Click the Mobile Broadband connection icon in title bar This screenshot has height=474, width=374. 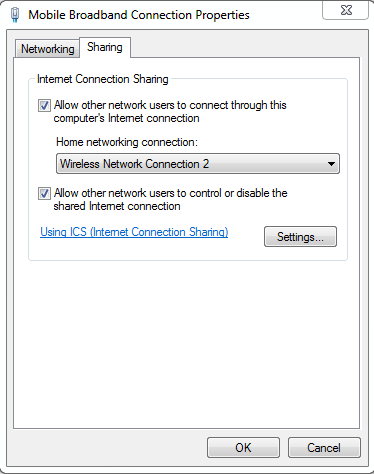[x=15, y=15]
